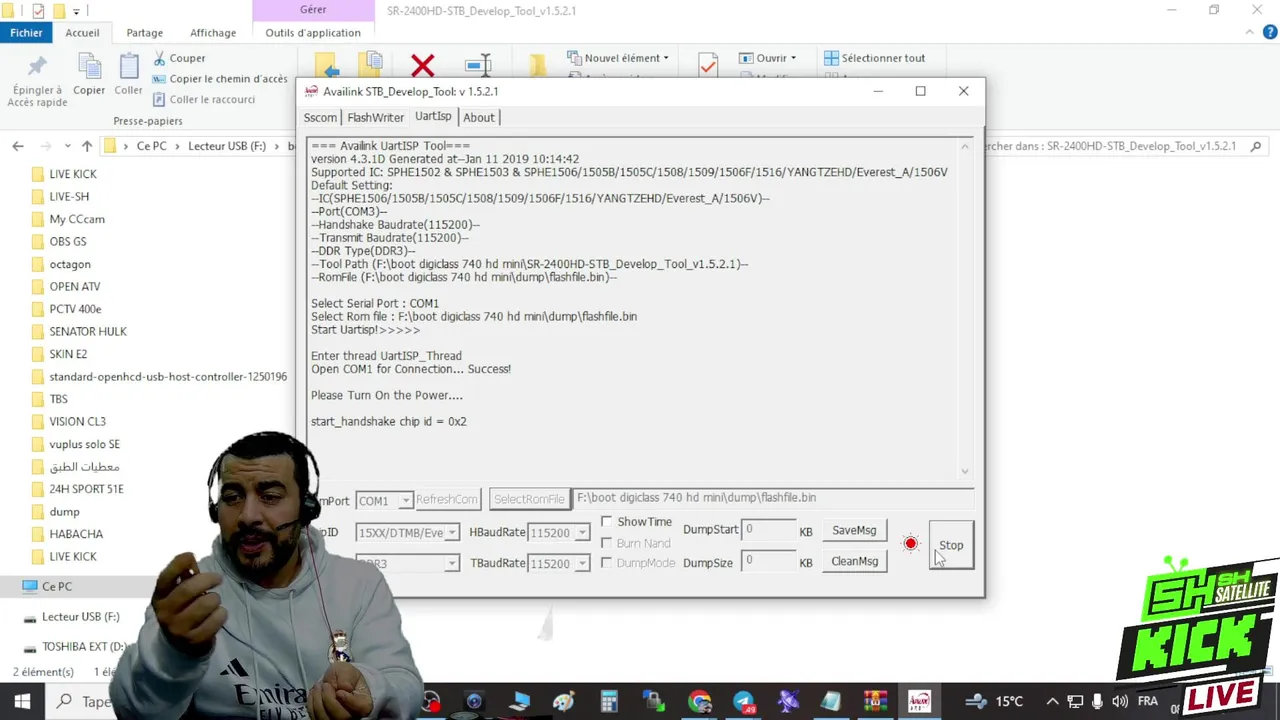Go up one folder level in Explorer
Screen dimensions: 1280x720
[x=87, y=146]
